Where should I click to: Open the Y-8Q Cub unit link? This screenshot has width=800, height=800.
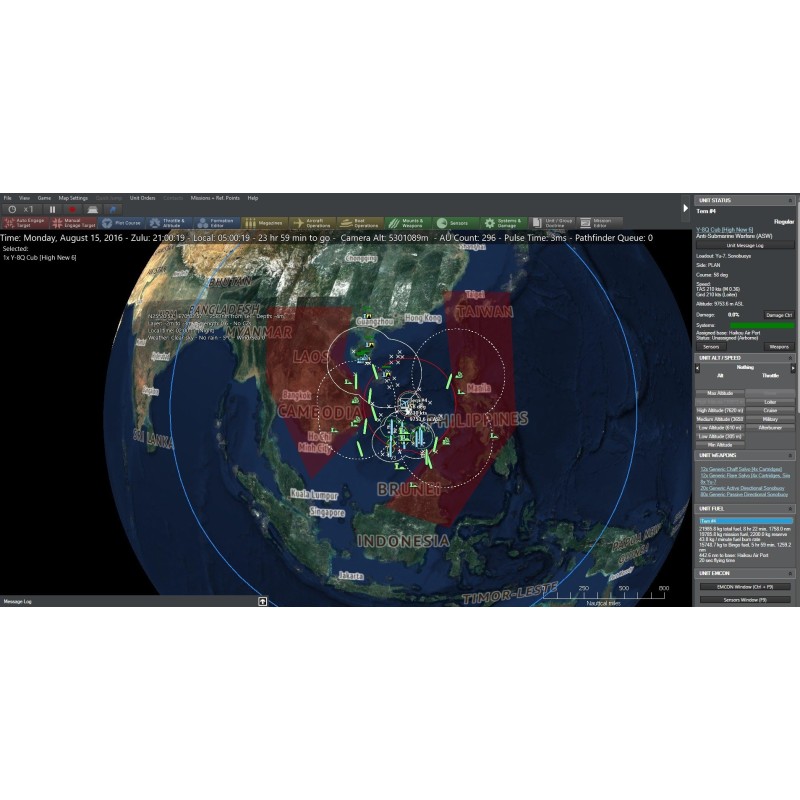click(722, 229)
